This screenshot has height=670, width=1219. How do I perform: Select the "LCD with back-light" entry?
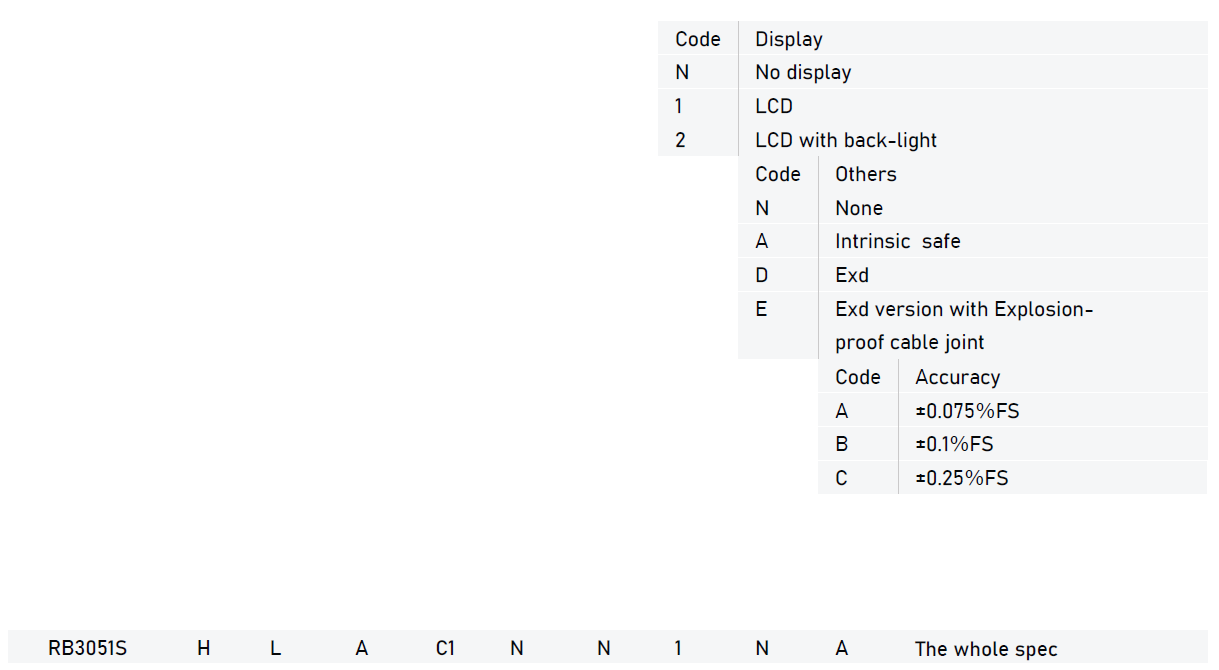846,140
